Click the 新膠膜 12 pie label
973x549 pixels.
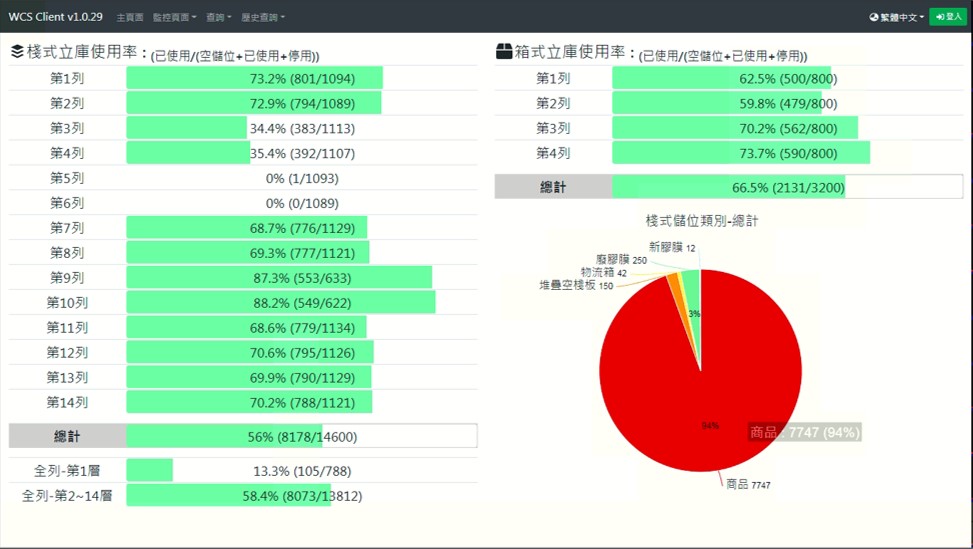[x=672, y=247]
